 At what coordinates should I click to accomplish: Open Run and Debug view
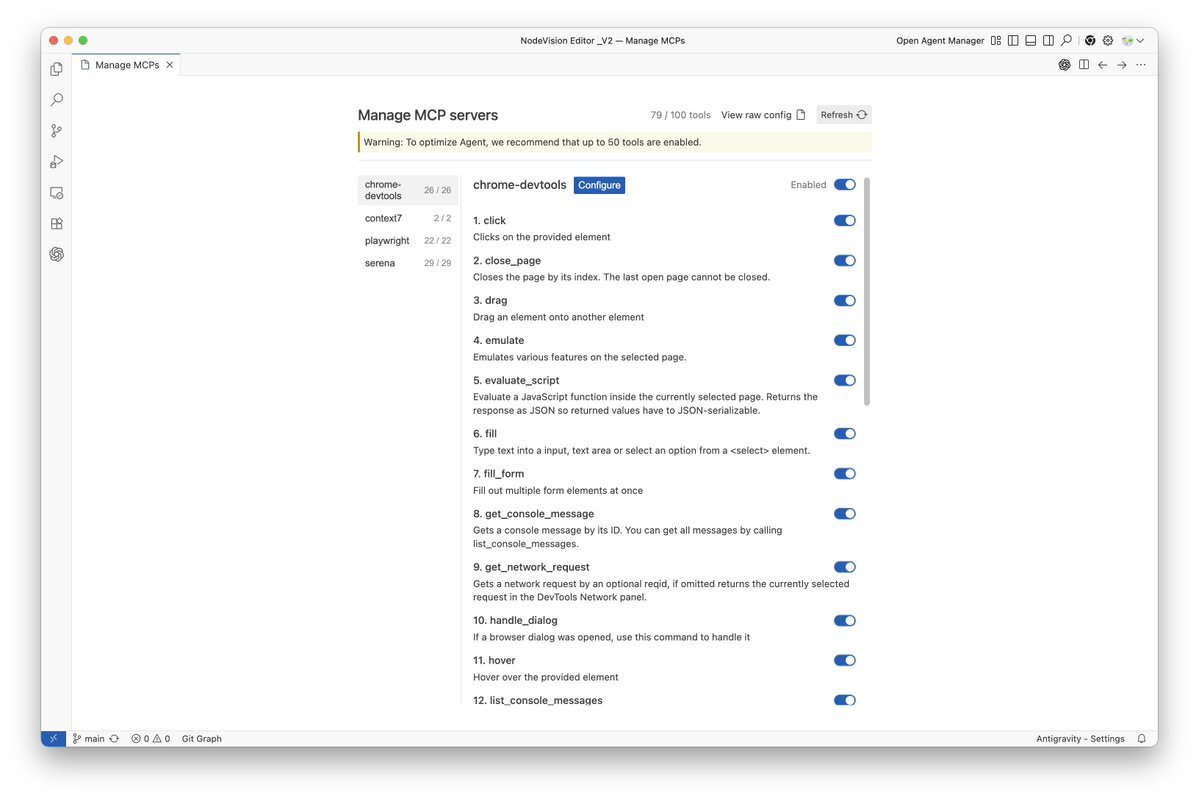(56, 162)
